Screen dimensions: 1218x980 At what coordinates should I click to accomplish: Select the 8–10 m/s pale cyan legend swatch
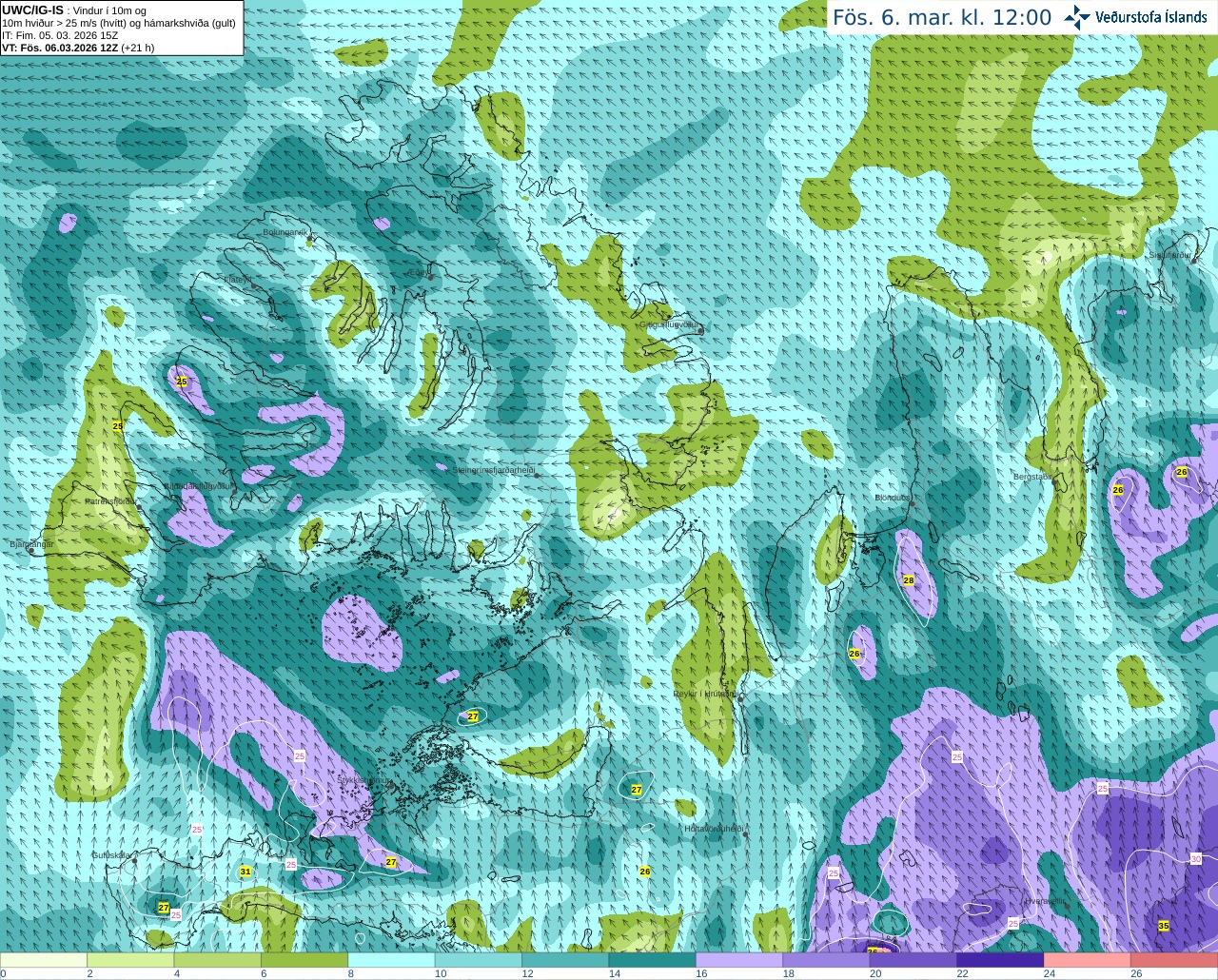(x=392, y=960)
